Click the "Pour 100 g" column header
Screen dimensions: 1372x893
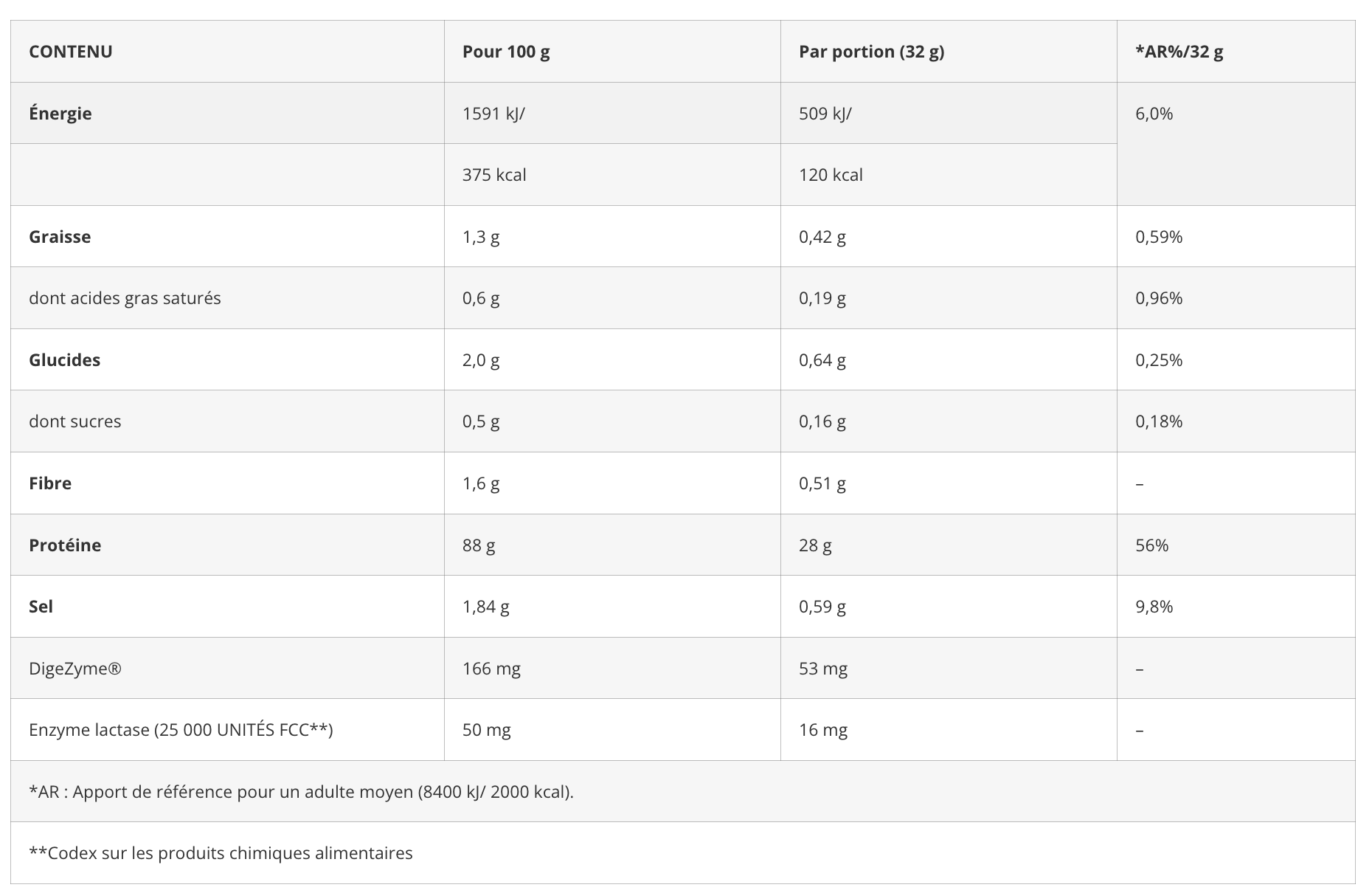click(506, 52)
